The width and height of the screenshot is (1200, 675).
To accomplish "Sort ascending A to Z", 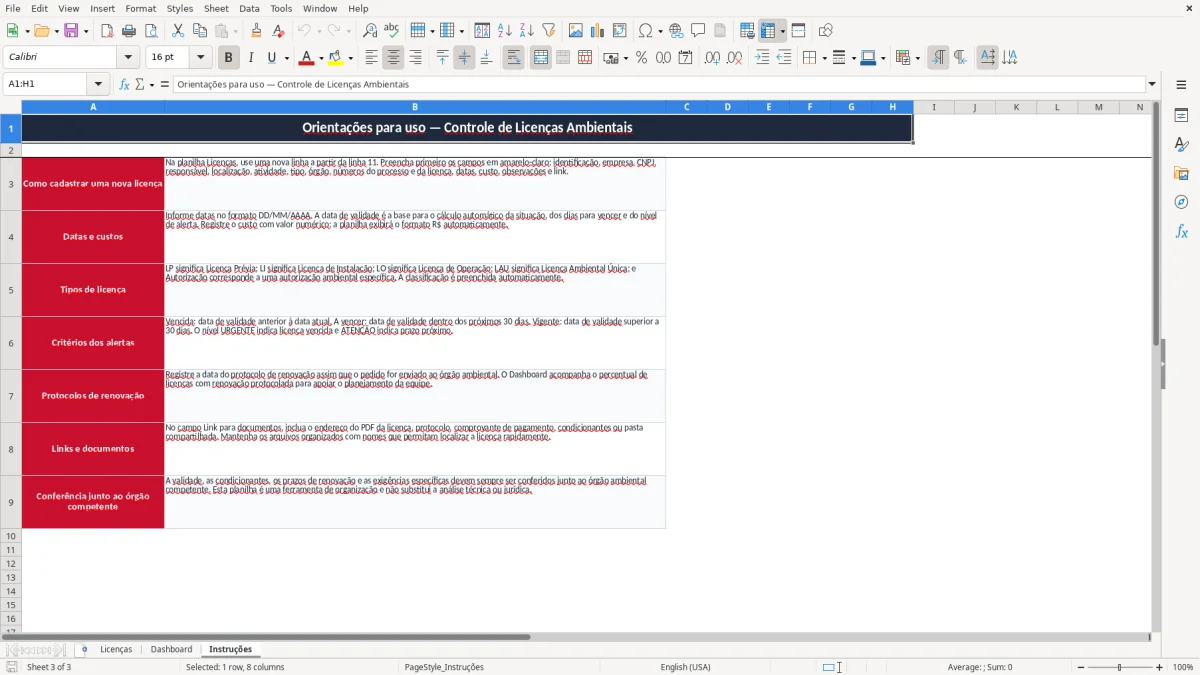I will tap(504, 31).
